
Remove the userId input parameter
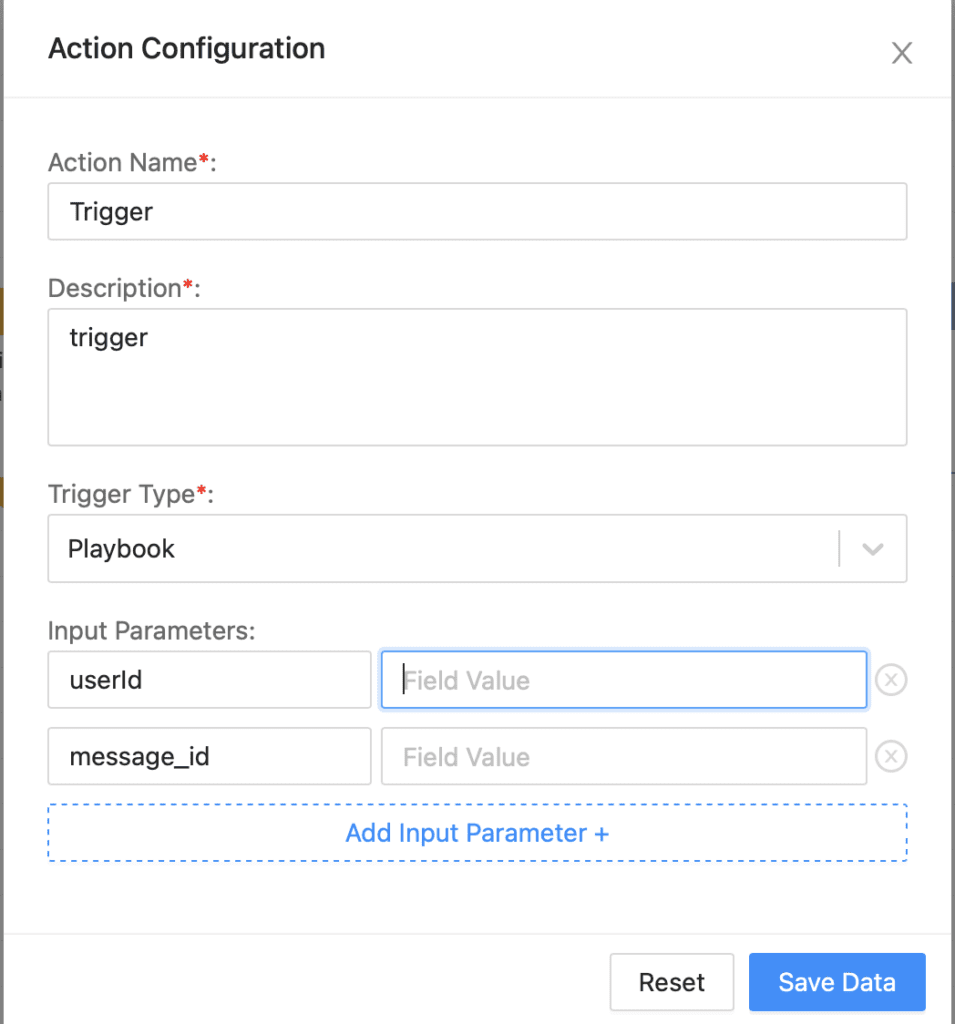(890, 680)
